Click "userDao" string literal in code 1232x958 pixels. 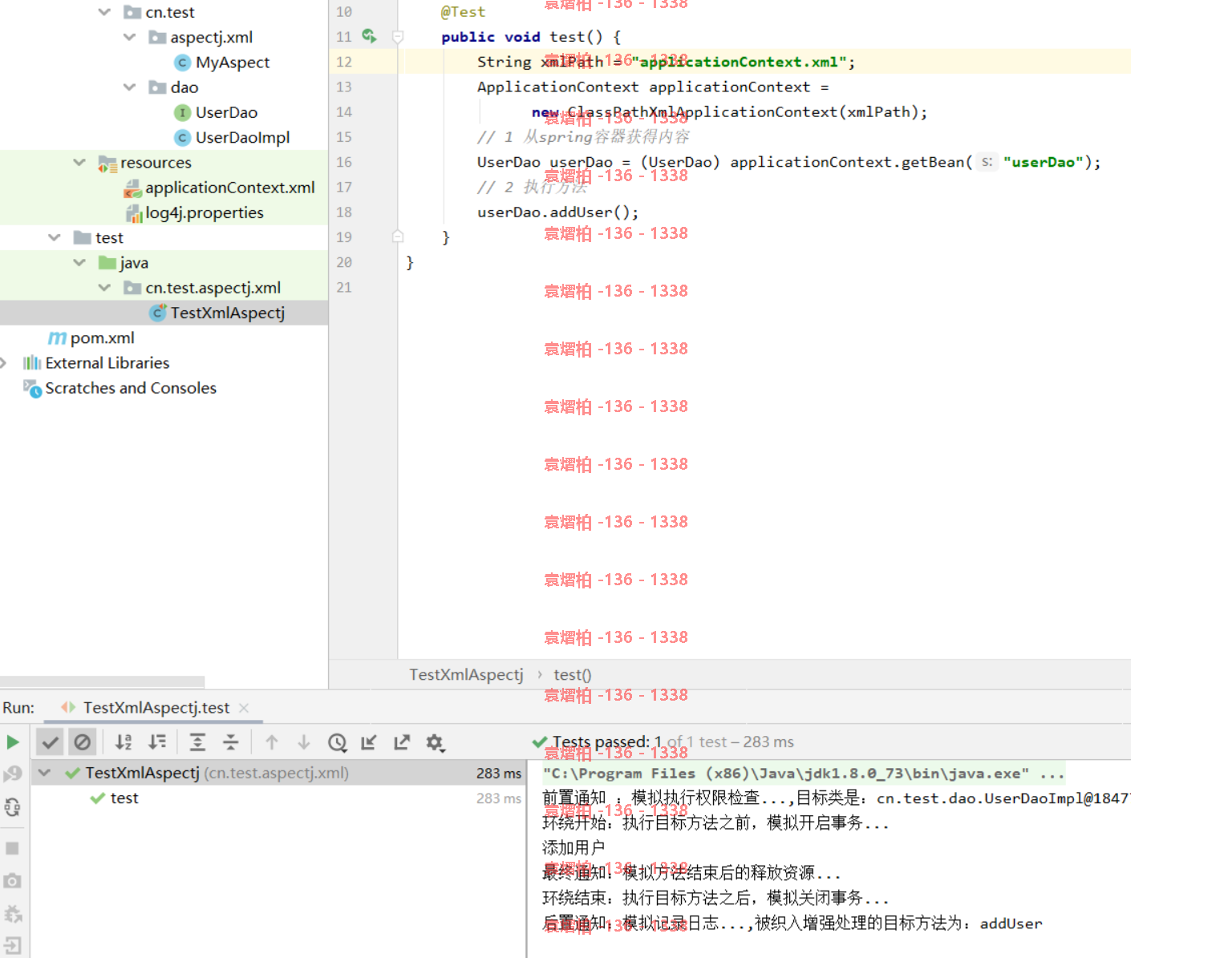pyautogui.click(x=1044, y=162)
